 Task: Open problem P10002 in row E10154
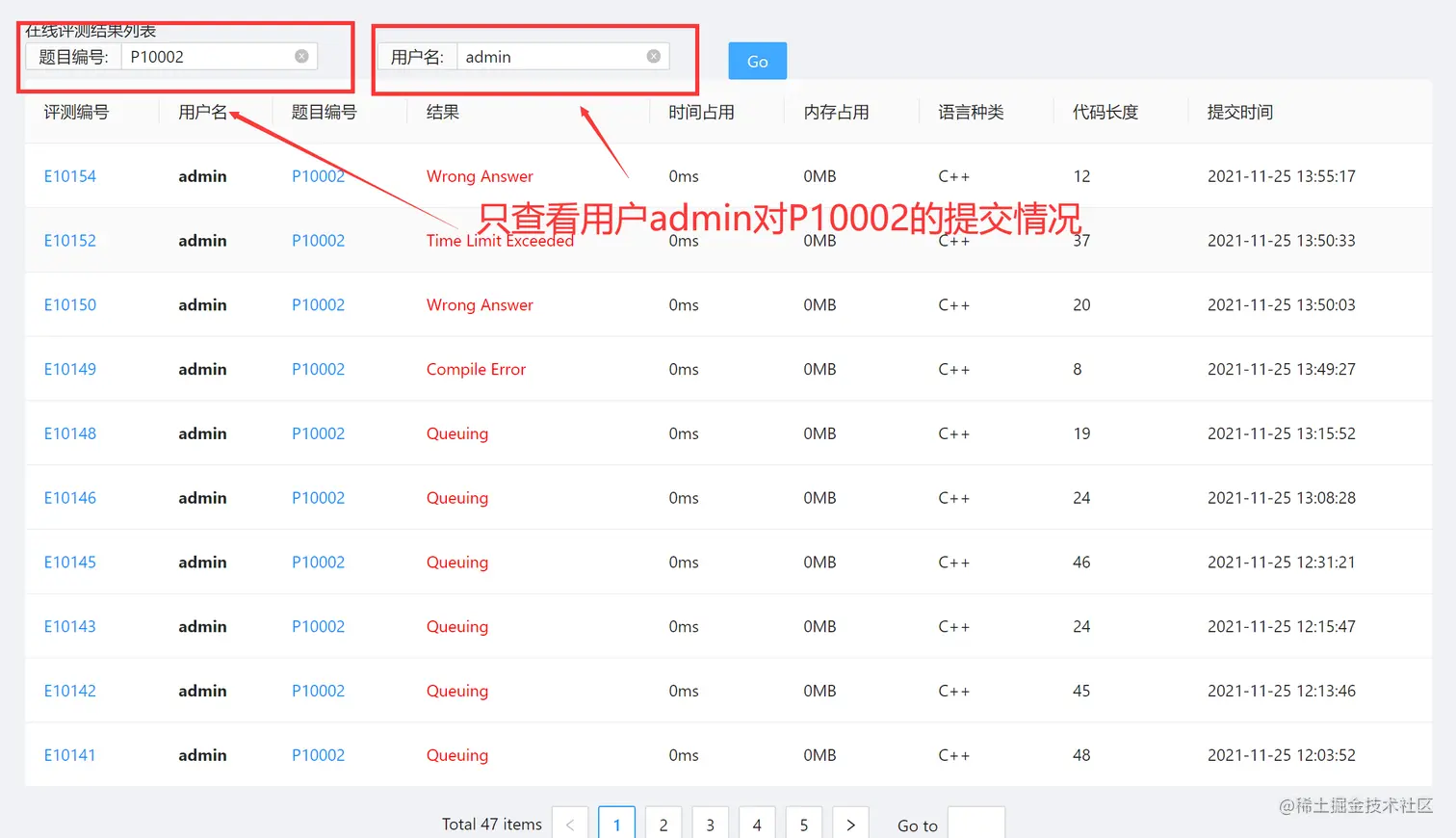pyautogui.click(x=319, y=176)
